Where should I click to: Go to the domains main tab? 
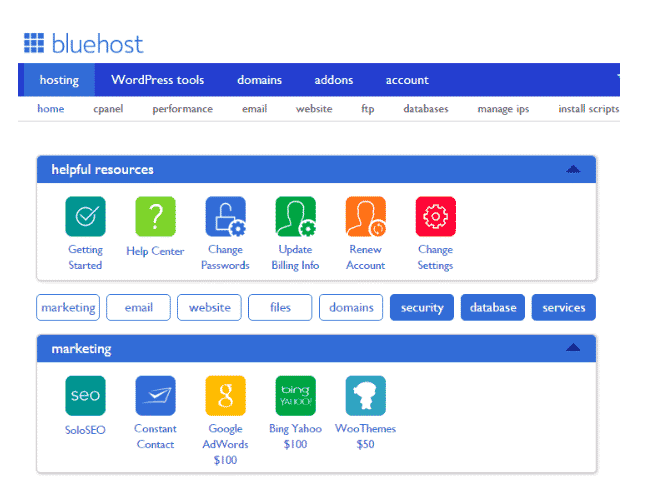pyautogui.click(x=259, y=80)
